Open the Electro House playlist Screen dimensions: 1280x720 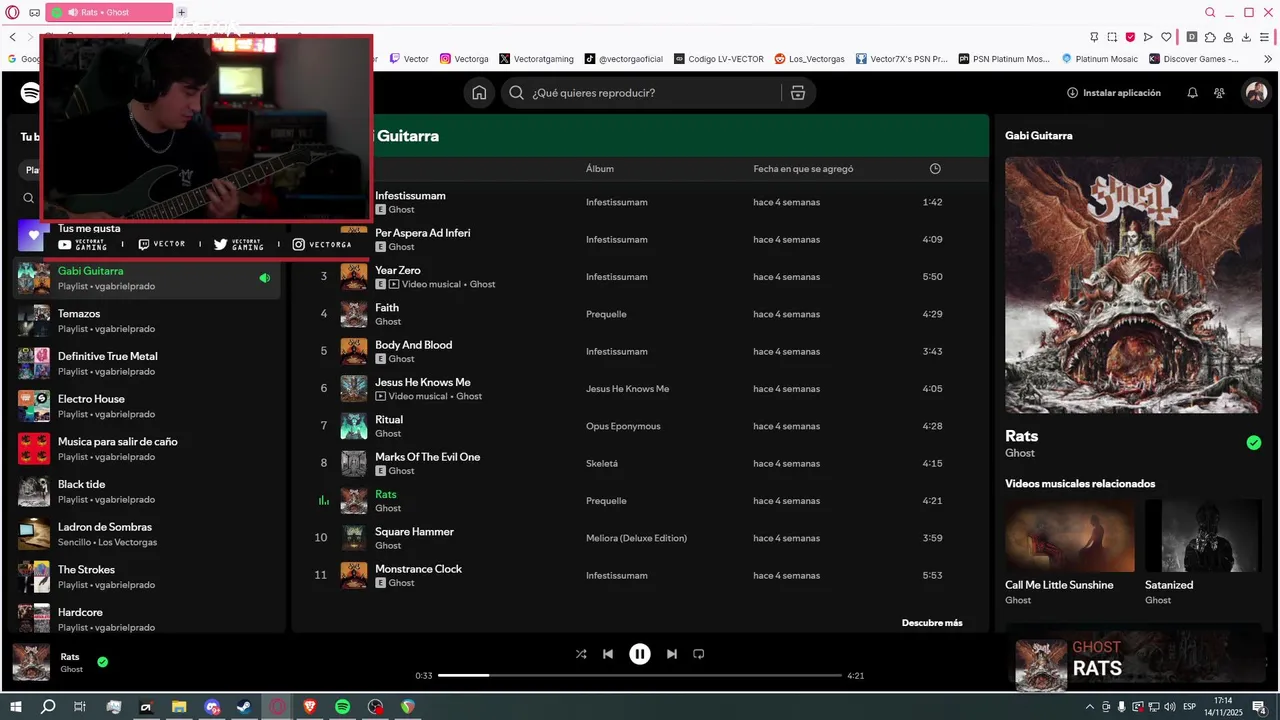point(146,406)
